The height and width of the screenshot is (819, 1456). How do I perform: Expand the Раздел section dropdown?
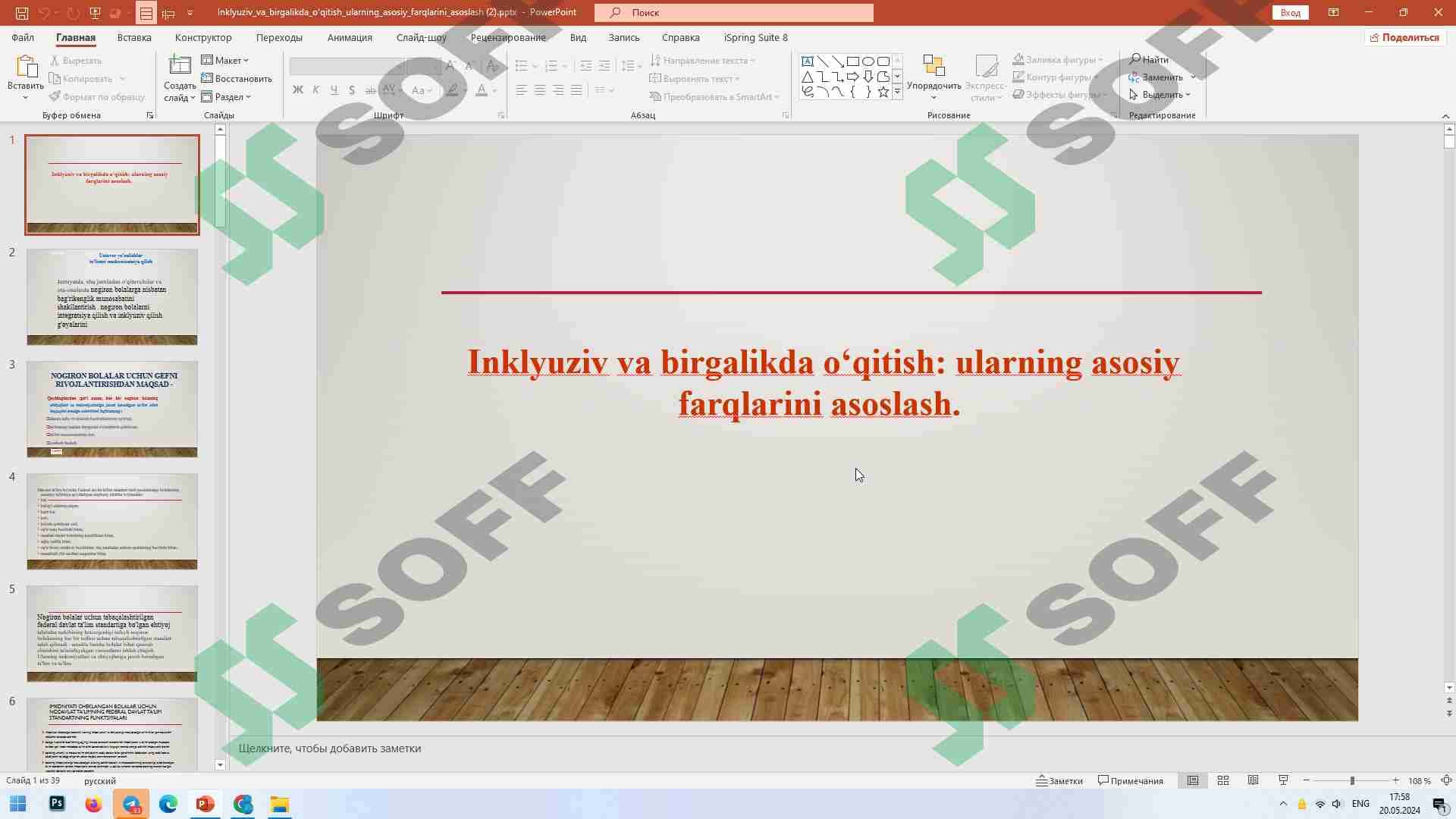pyautogui.click(x=226, y=96)
